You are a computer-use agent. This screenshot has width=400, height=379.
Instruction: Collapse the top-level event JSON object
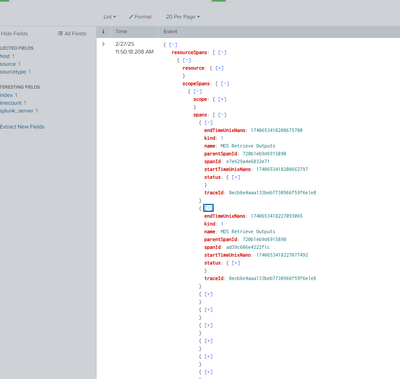(173, 45)
